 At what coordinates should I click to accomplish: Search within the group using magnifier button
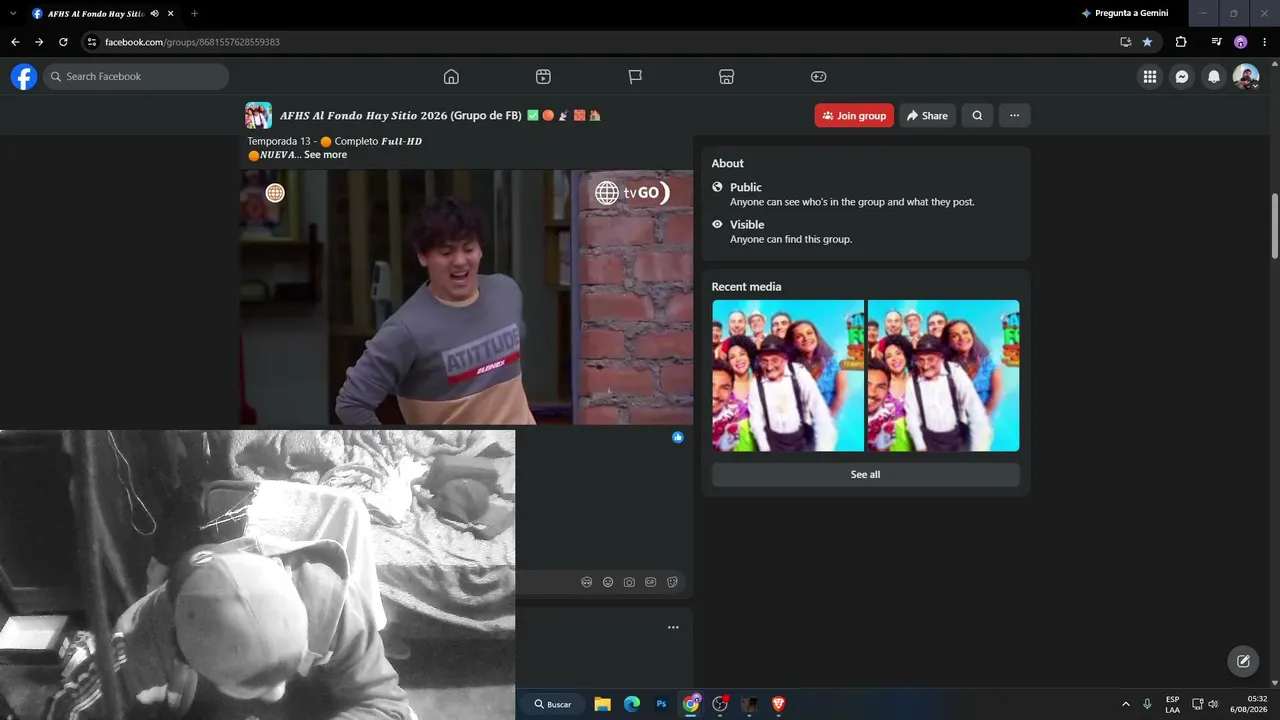point(977,116)
